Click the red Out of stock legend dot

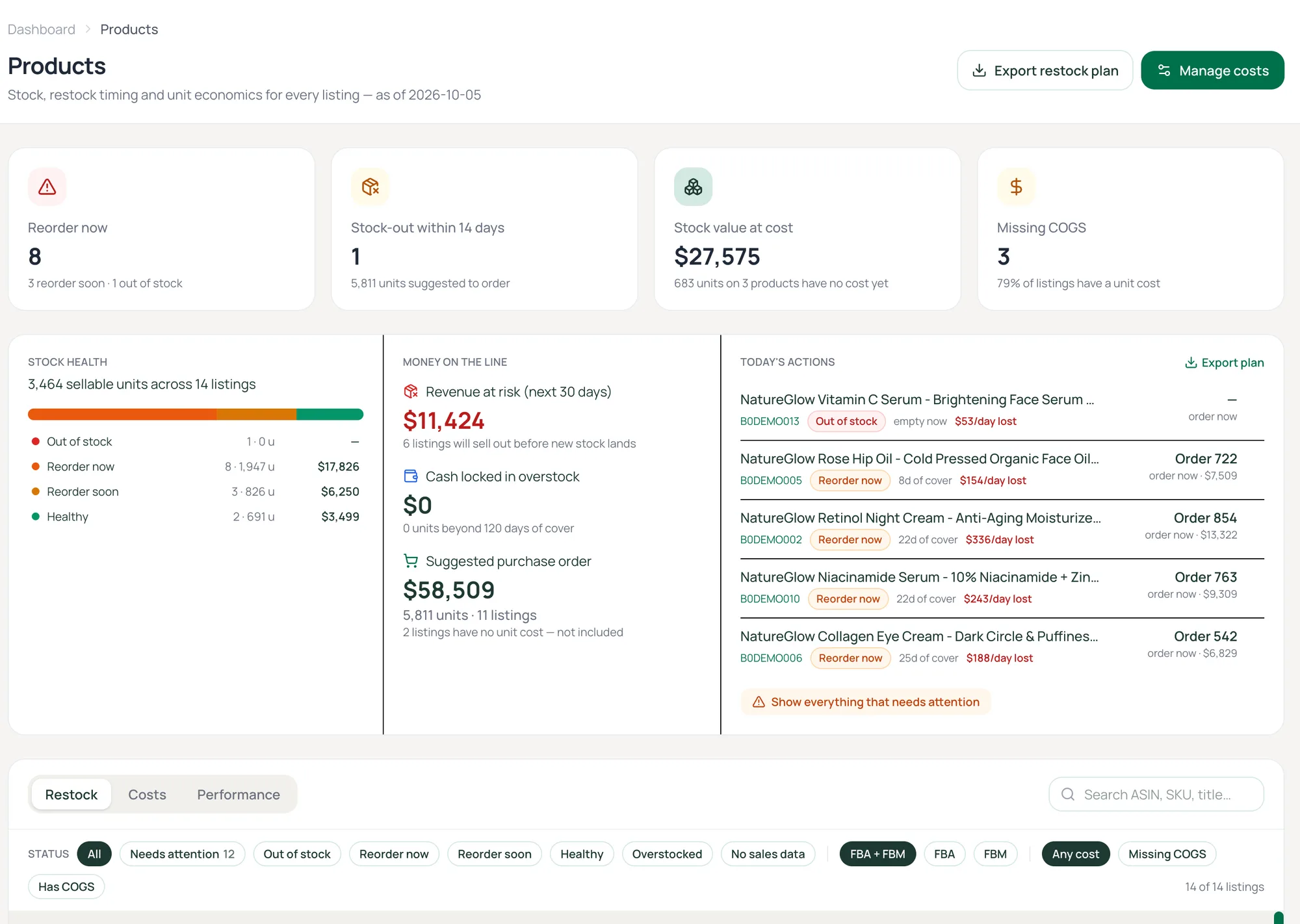coord(36,441)
